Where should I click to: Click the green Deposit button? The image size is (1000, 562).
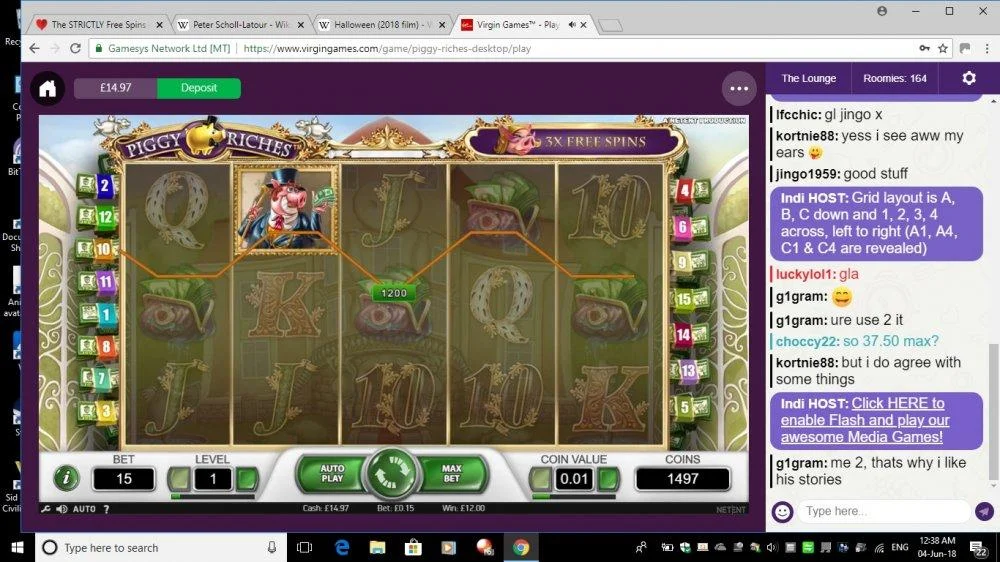[x=198, y=88]
